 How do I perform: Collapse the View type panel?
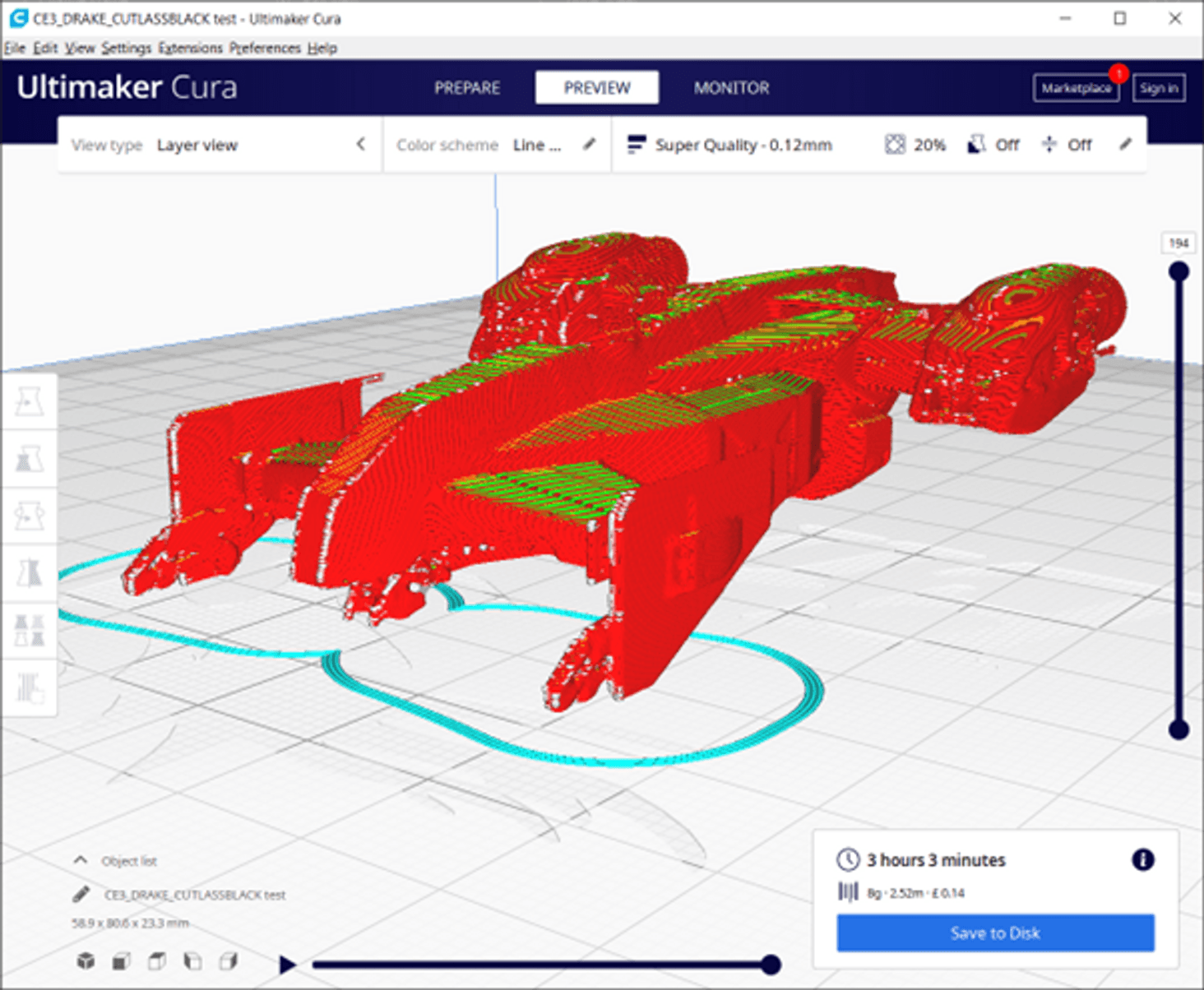(x=360, y=144)
